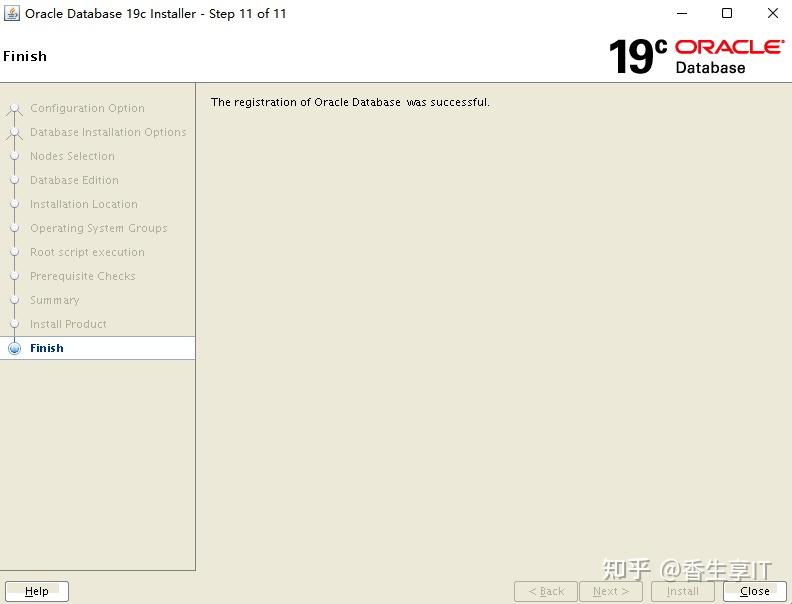The width and height of the screenshot is (792, 604).
Task: Select the Installation Location step
Action: coord(84,204)
